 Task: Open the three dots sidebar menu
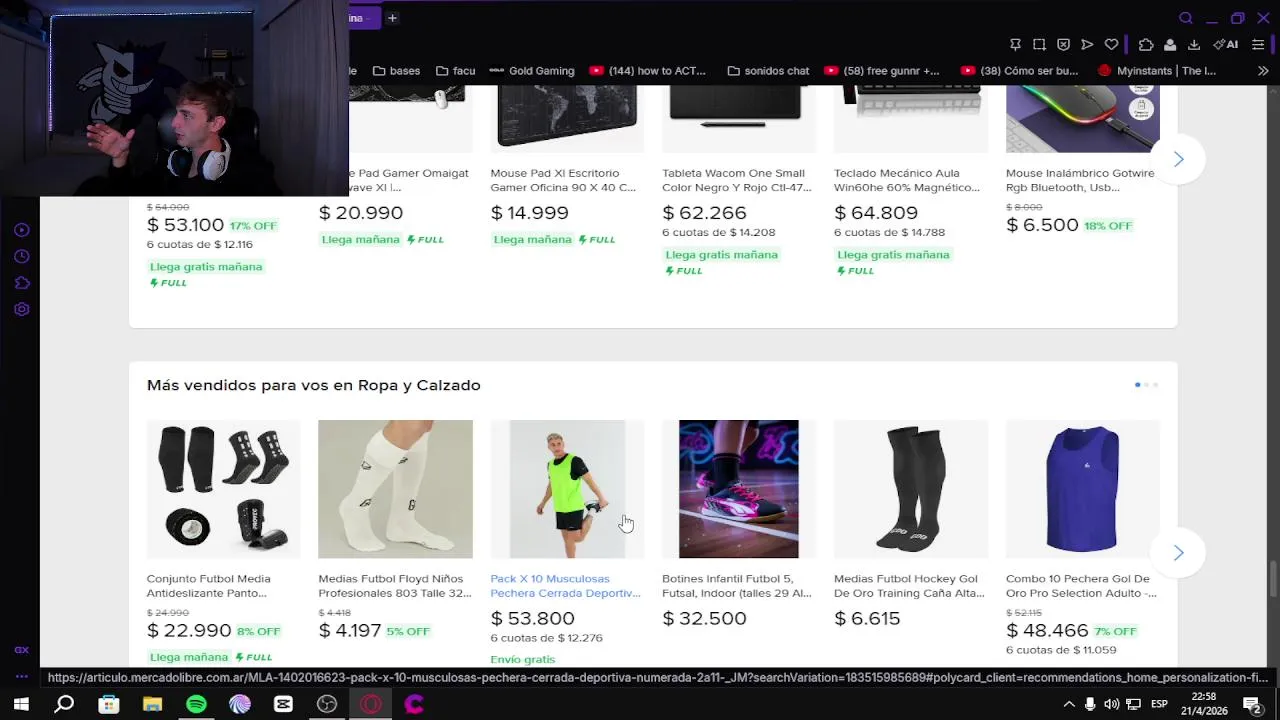tap(21, 676)
